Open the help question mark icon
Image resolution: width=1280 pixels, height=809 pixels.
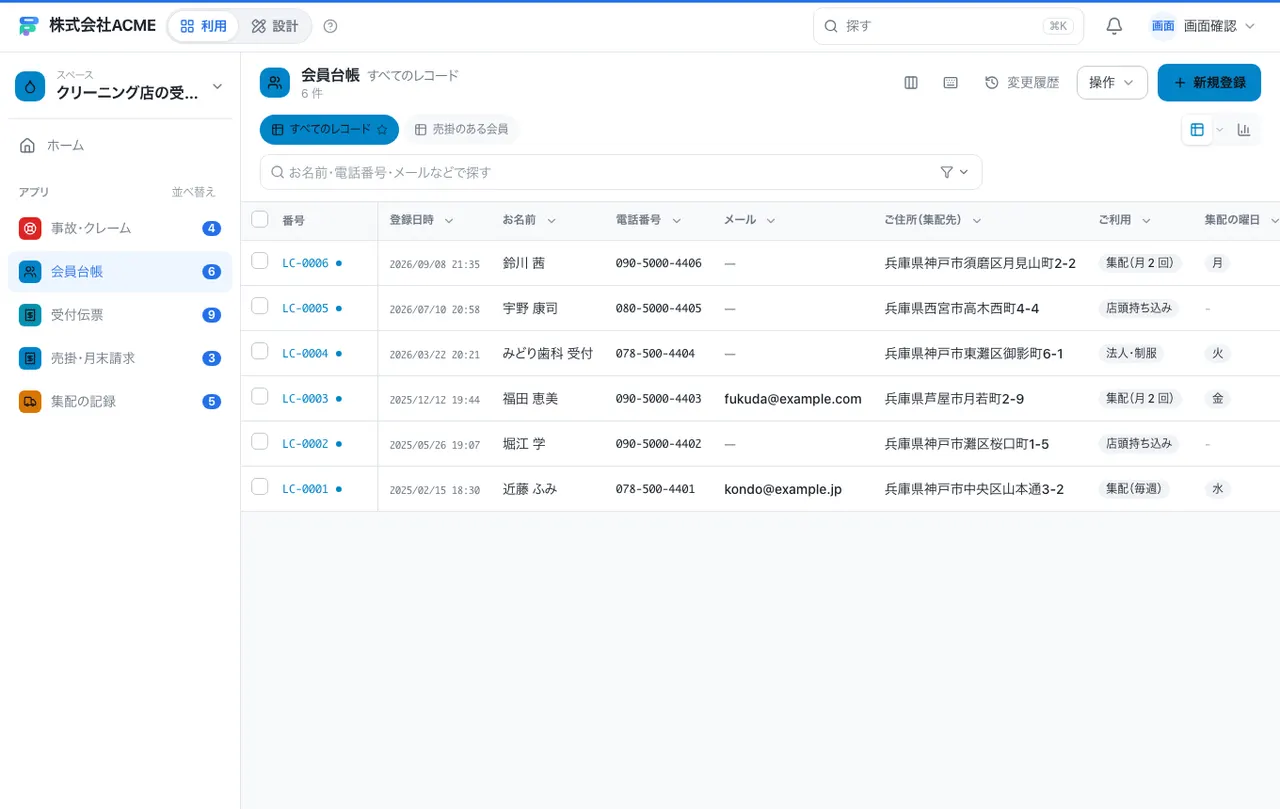(x=331, y=26)
